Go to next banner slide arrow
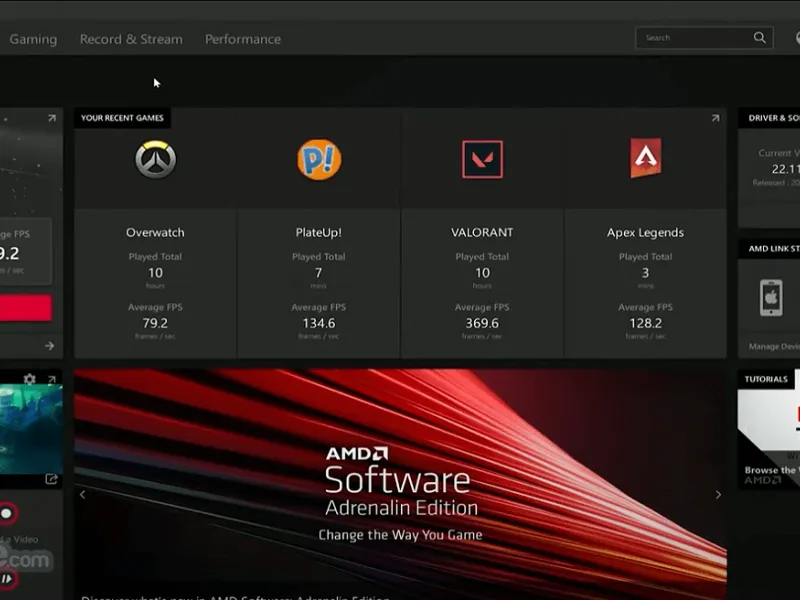This screenshot has height=600, width=800. point(718,494)
